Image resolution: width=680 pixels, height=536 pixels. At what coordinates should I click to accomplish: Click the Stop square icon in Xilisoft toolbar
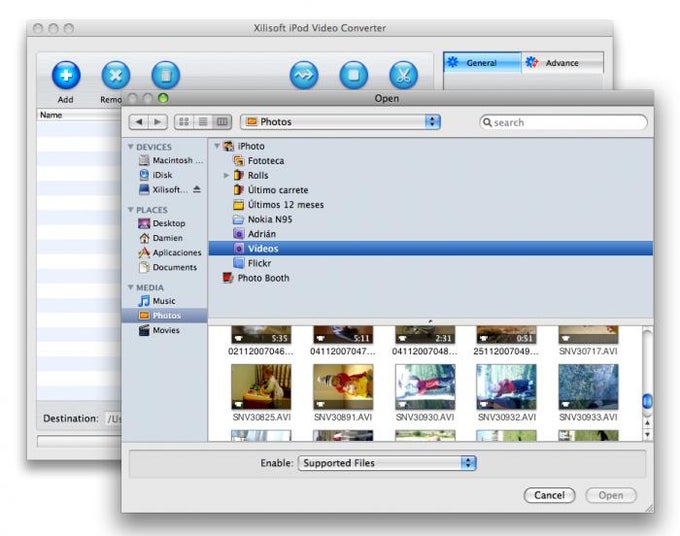pyautogui.click(x=354, y=75)
